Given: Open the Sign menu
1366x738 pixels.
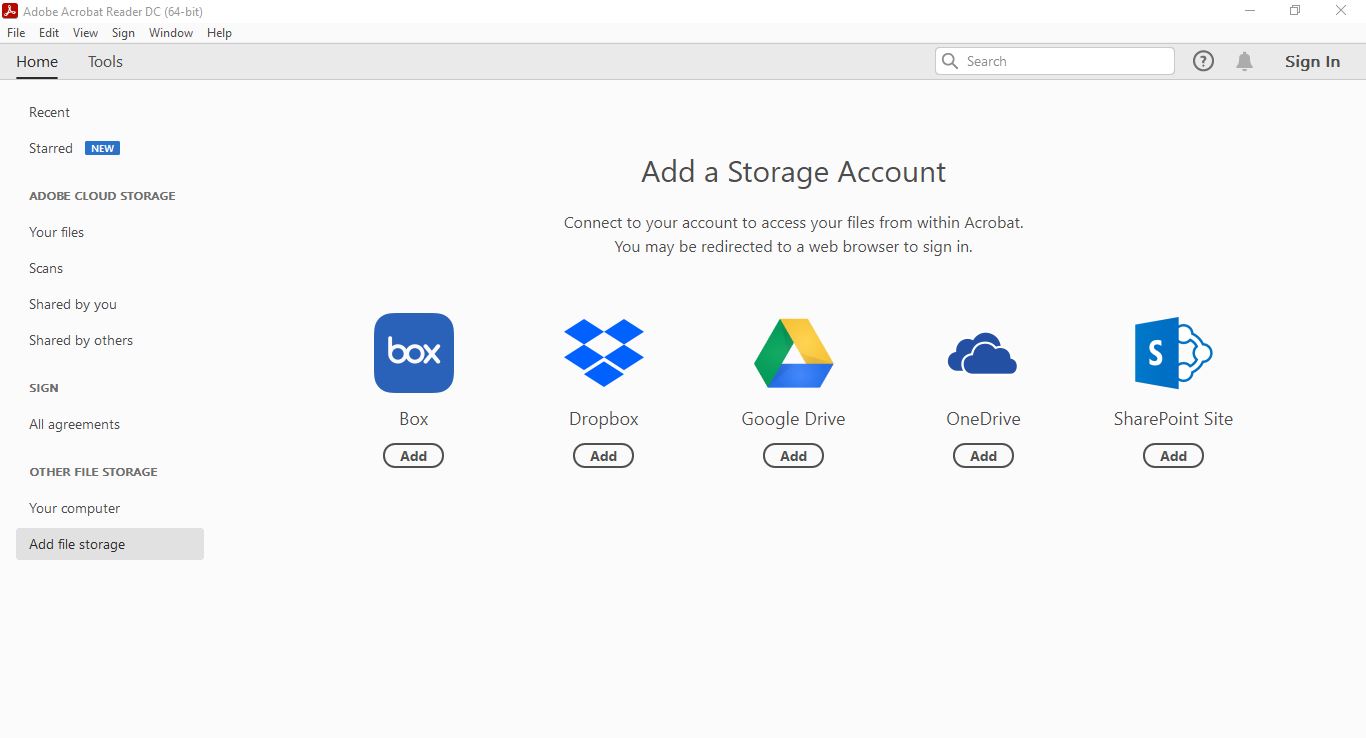Looking at the screenshot, I should click(123, 33).
